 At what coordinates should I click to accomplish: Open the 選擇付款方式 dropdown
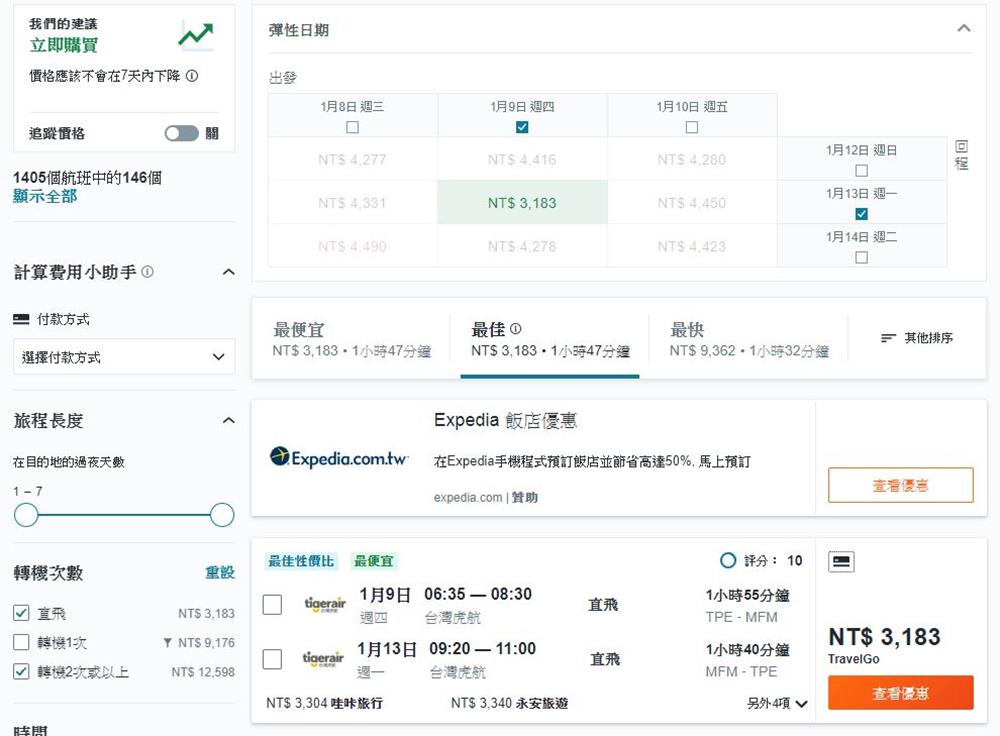point(124,357)
